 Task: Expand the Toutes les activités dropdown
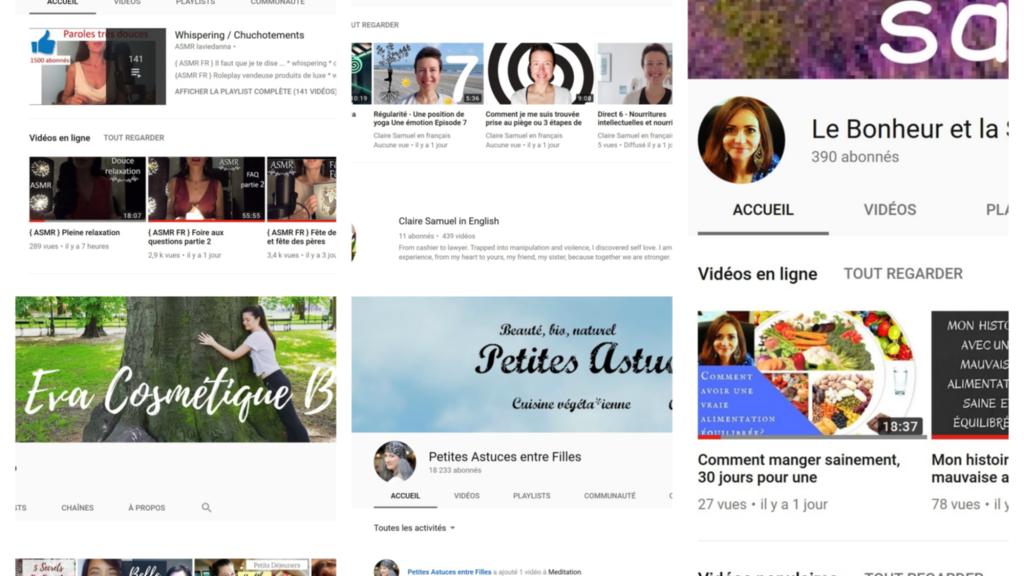414,528
